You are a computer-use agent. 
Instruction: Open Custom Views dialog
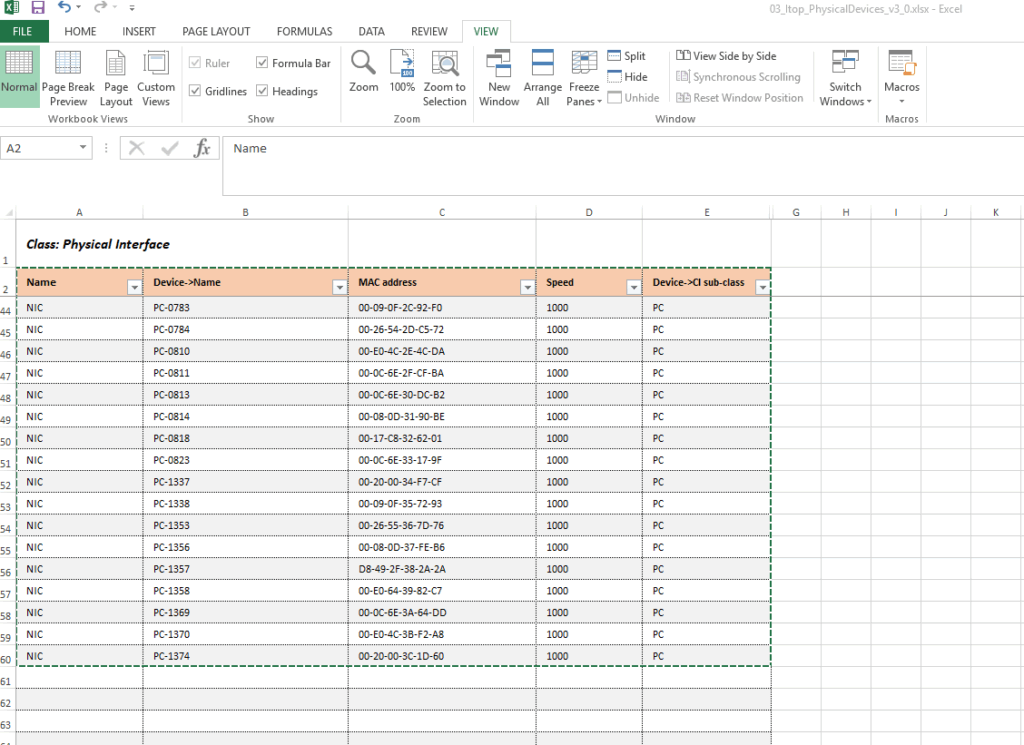click(156, 78)
